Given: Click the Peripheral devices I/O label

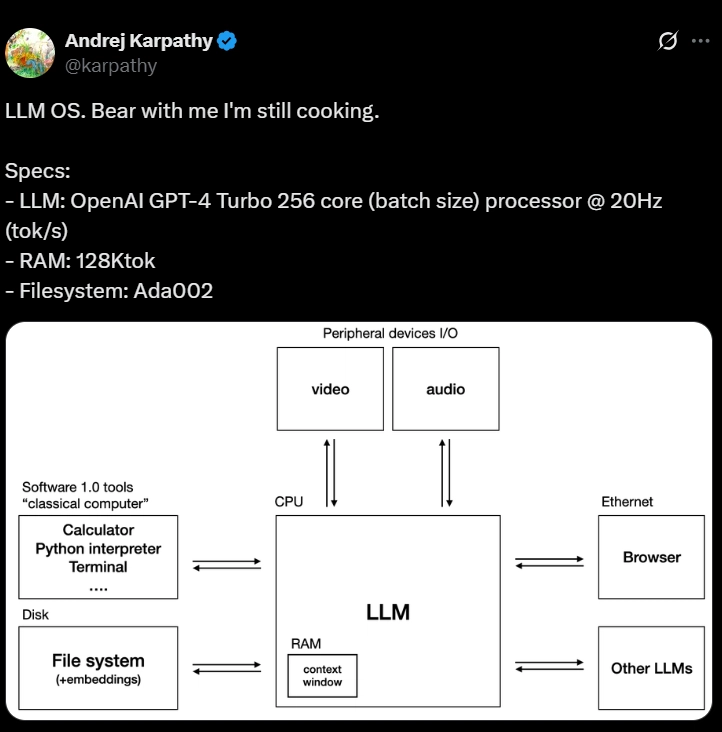Looking at the screenshot, I should (x=390, y=333).
